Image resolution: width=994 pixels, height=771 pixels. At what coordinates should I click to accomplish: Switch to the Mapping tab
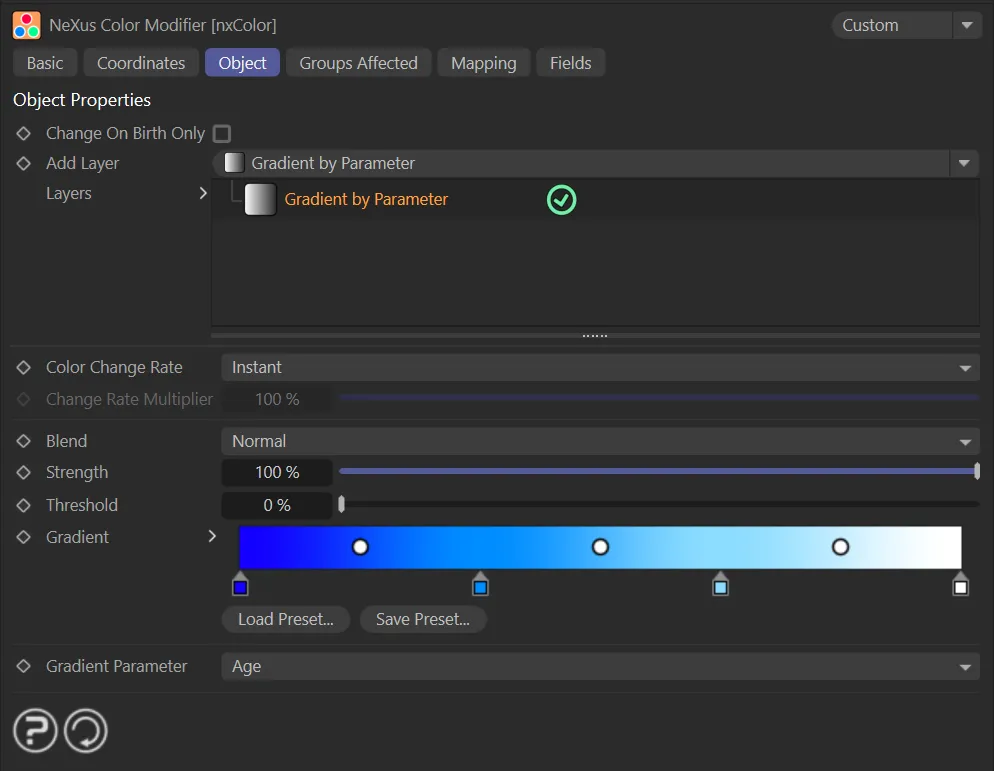pyautogui.click(x=483, y=63)
